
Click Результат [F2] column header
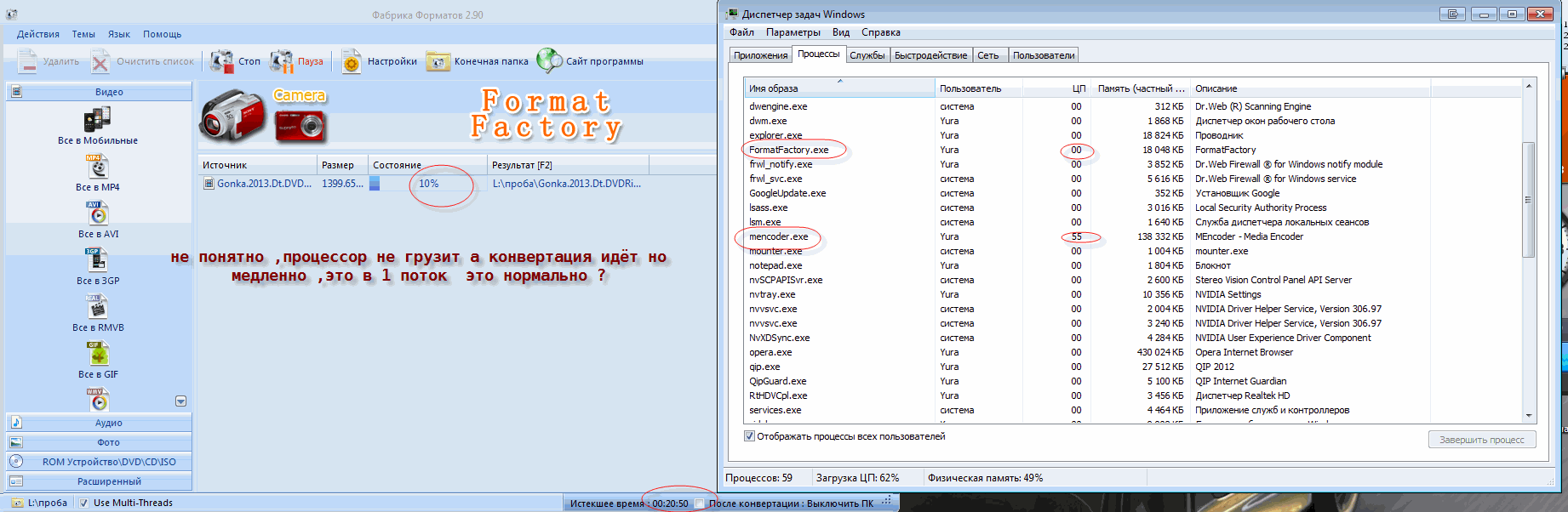[568, 165]
